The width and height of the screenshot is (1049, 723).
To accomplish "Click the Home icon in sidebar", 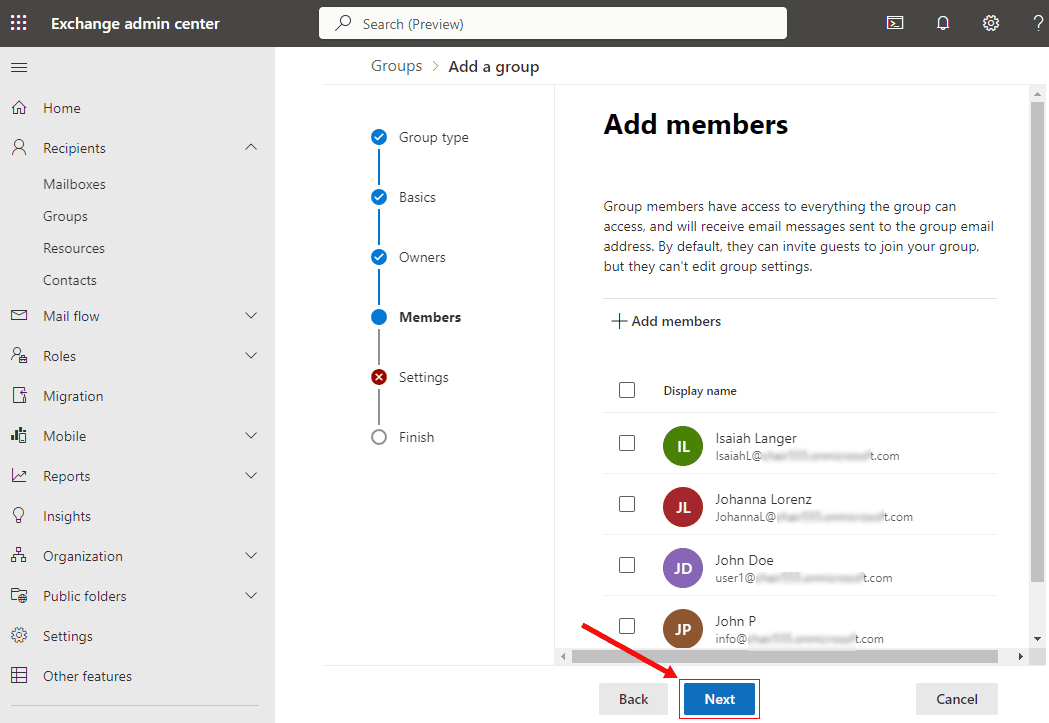I will 19,108.
